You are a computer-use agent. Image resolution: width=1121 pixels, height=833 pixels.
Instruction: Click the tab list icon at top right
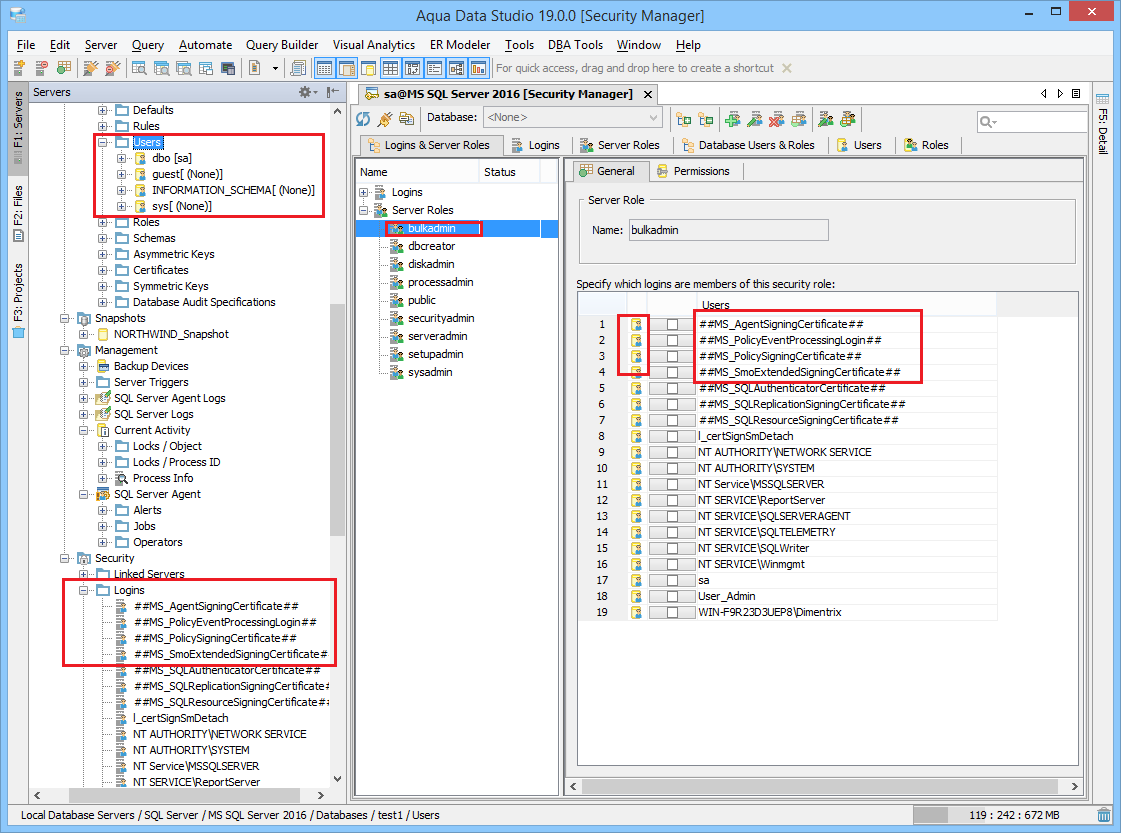(x=1076, y=94)
